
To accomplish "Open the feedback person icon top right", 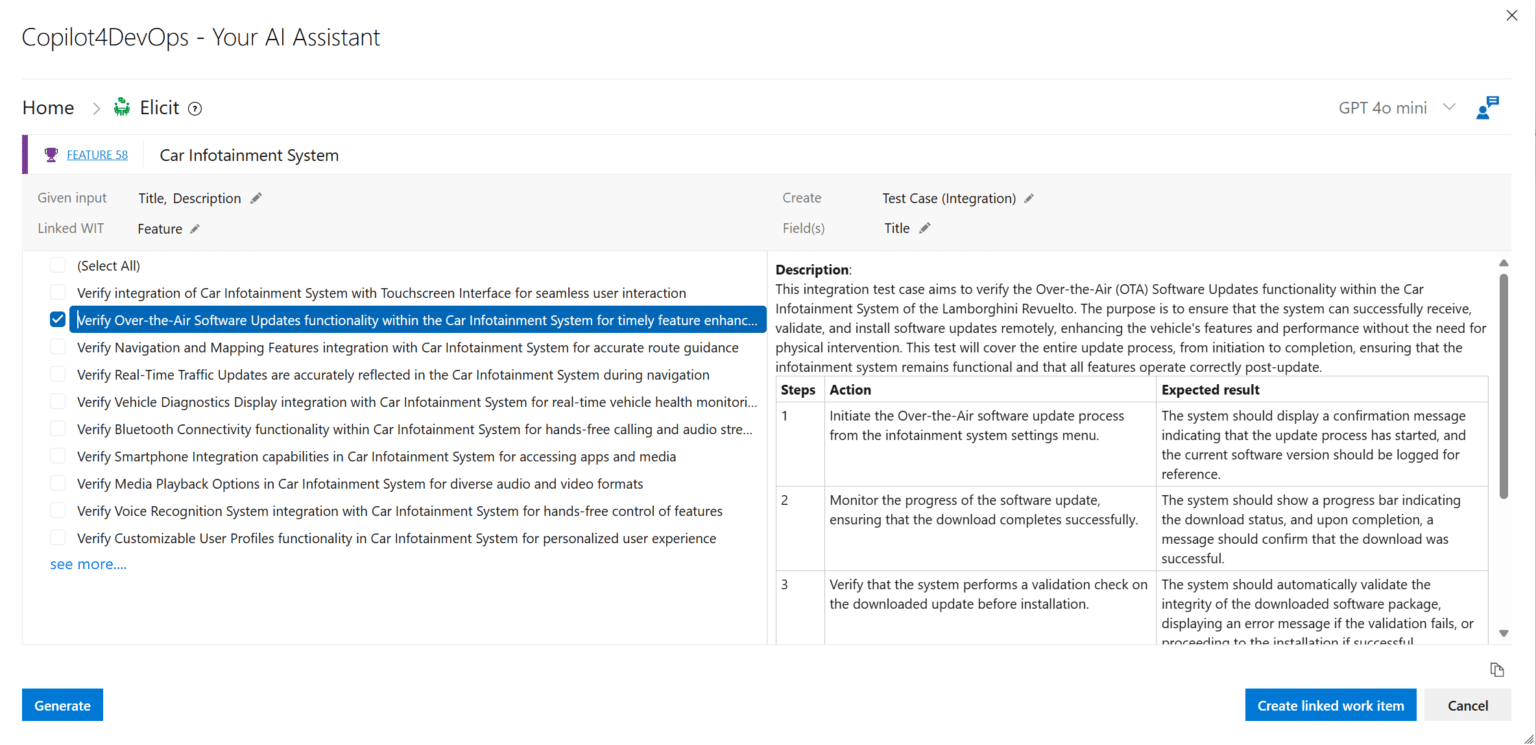I will click(x=1487, y=107).
